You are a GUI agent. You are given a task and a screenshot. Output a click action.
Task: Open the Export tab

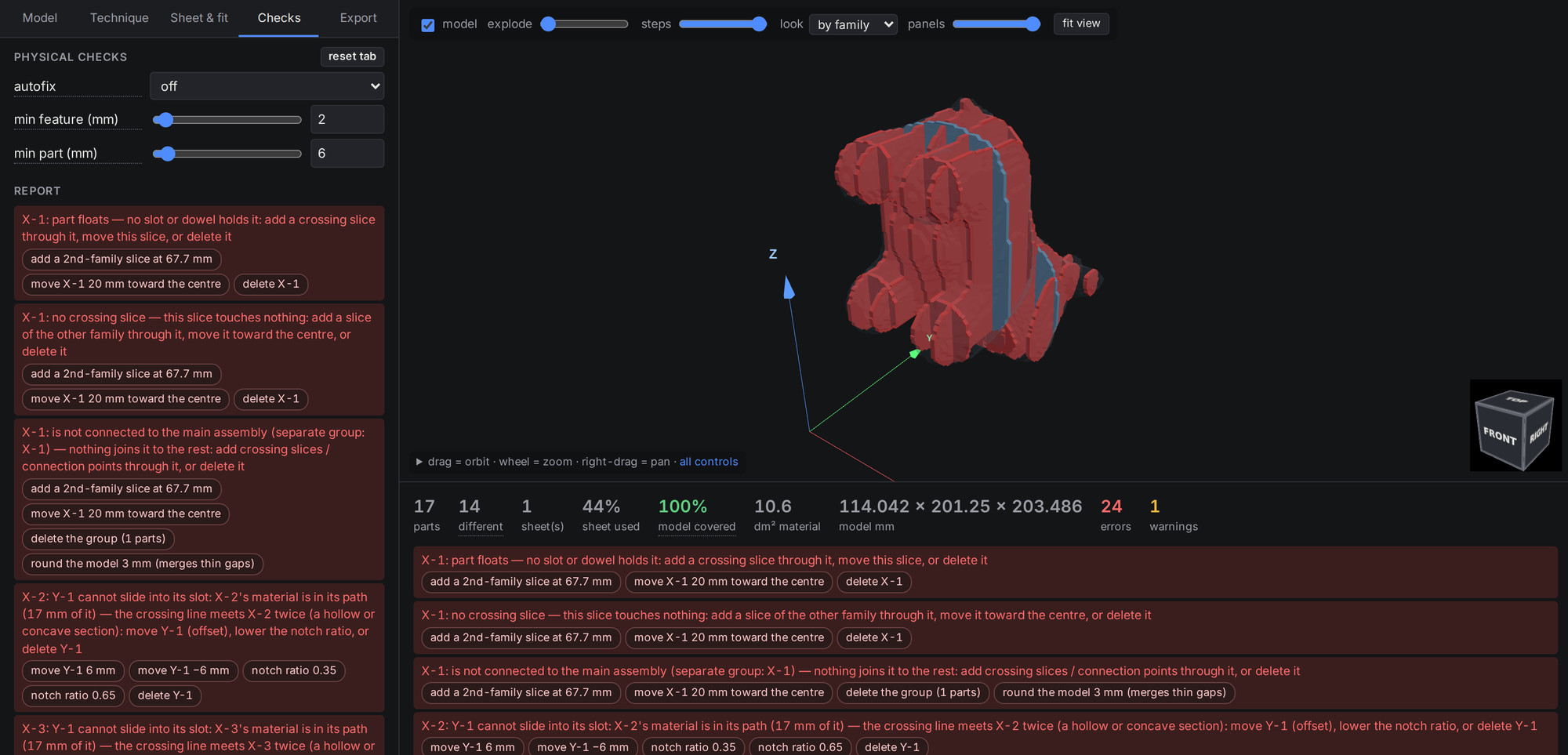(358, 18)
